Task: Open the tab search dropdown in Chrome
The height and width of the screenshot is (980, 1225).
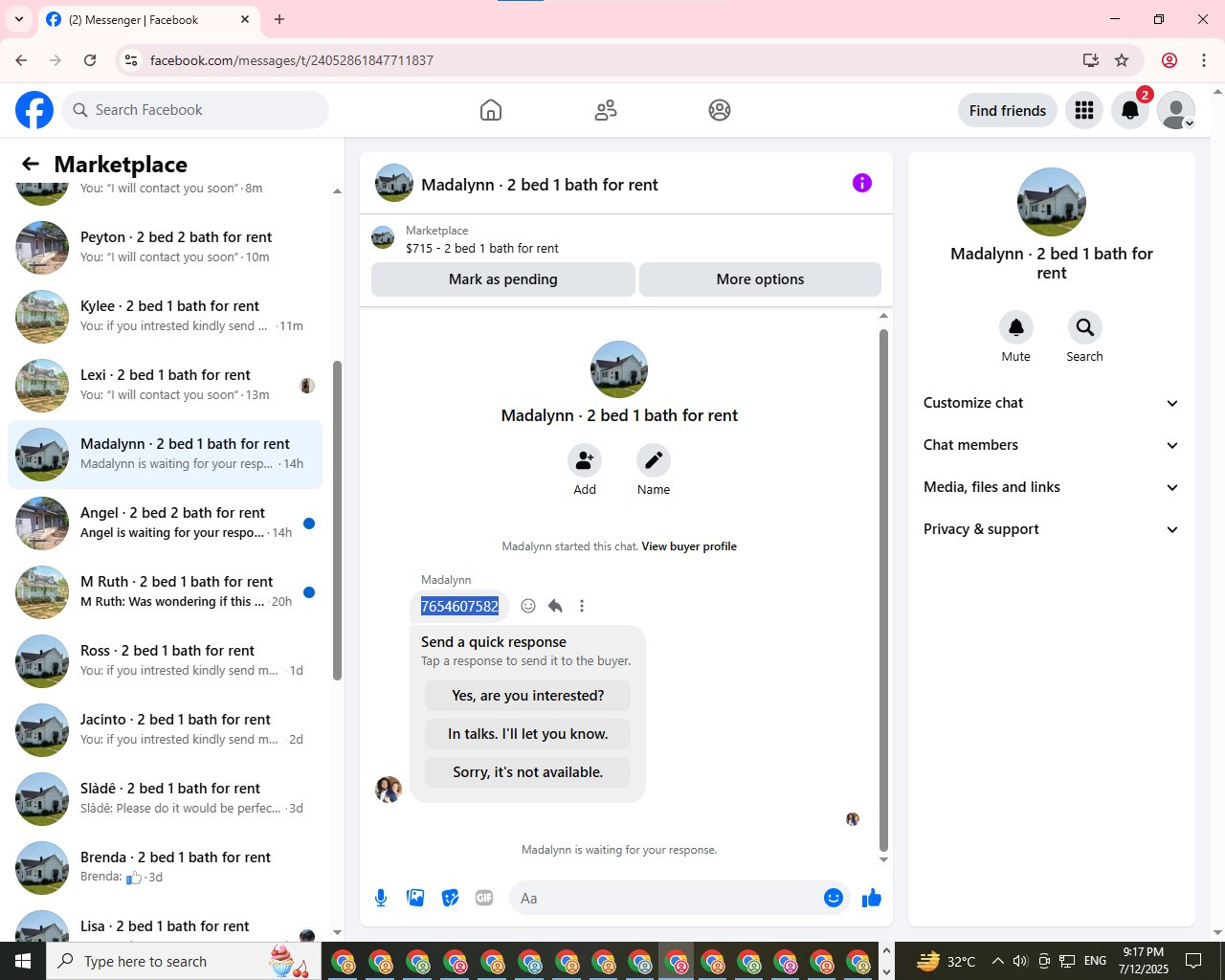Action: coord(19,19)
